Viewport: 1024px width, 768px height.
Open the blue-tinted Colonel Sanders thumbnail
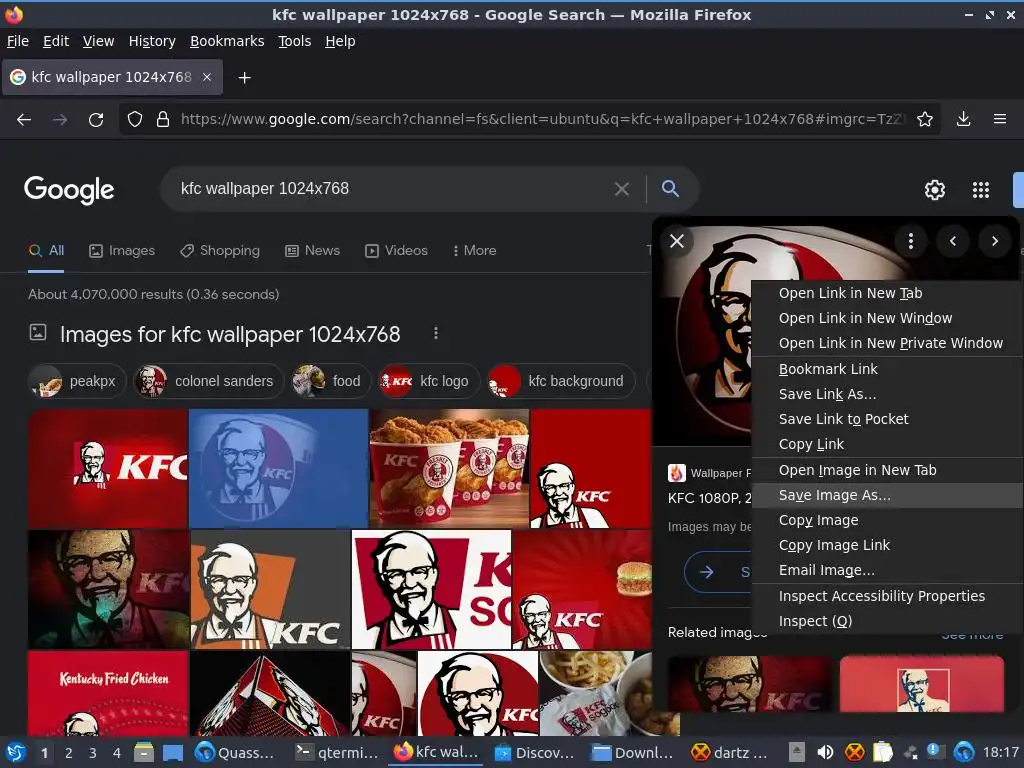click(278, 468)
